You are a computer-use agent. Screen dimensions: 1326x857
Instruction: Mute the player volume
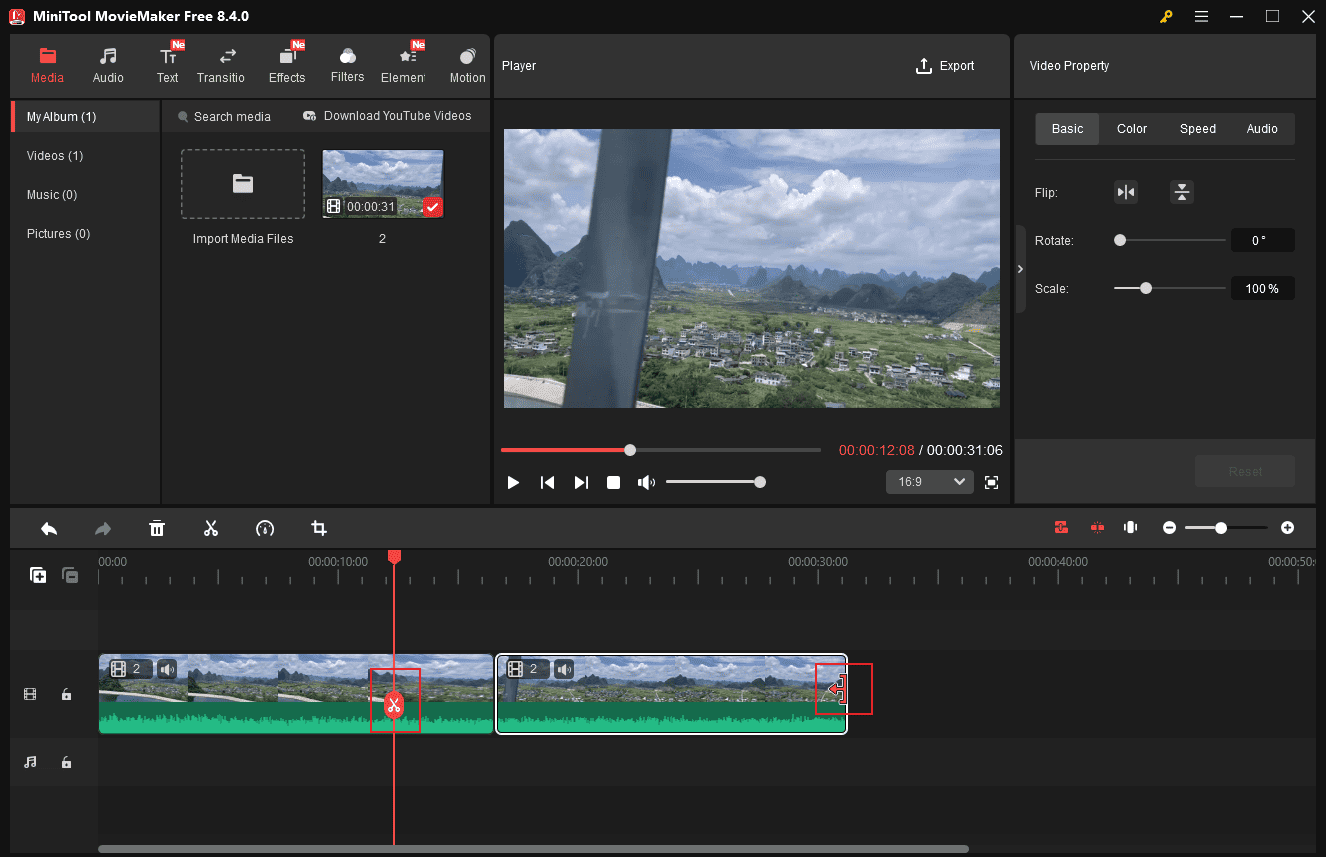[x=646, y=482]
